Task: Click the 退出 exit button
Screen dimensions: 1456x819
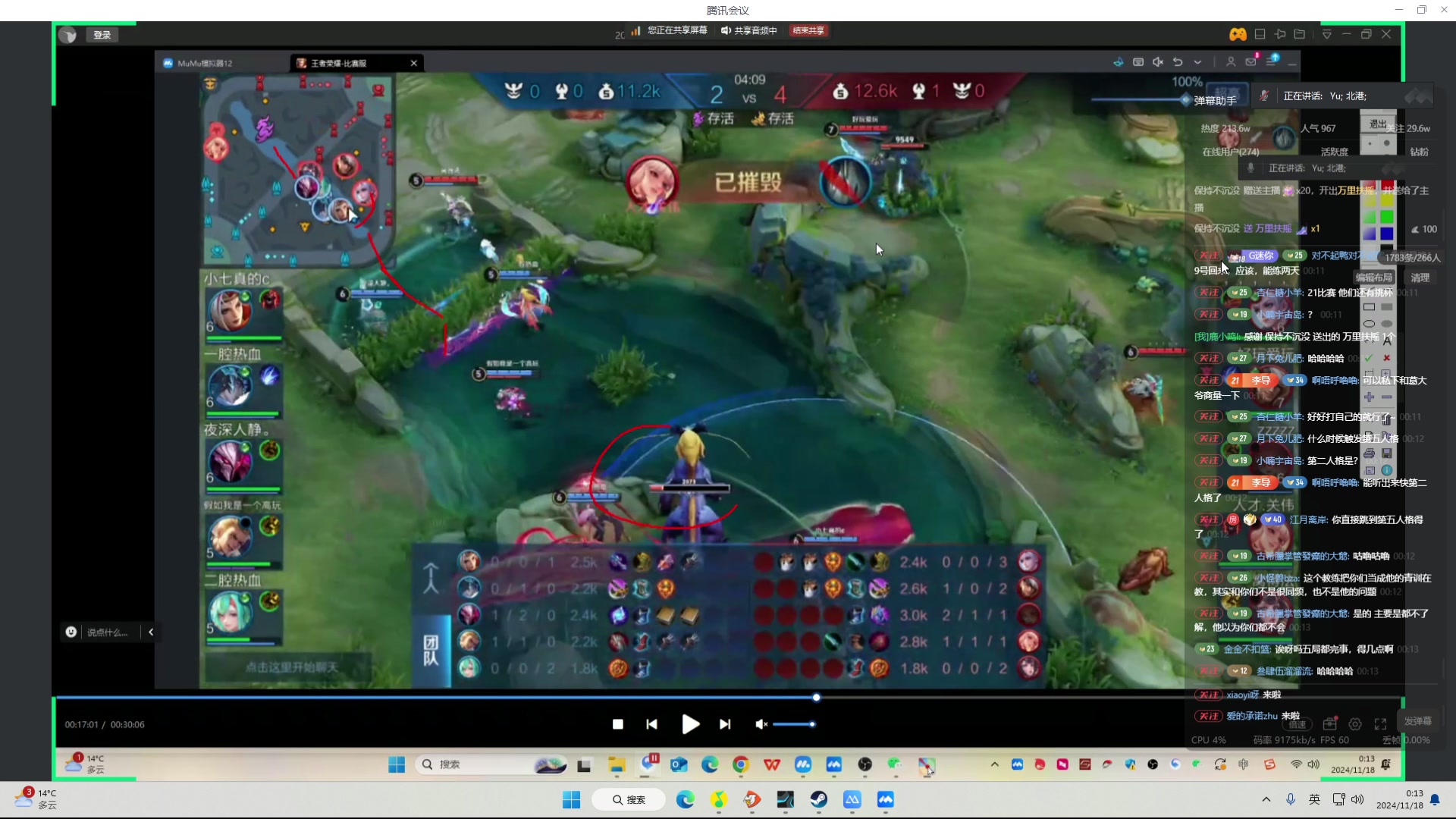Action: (1378, 124)
